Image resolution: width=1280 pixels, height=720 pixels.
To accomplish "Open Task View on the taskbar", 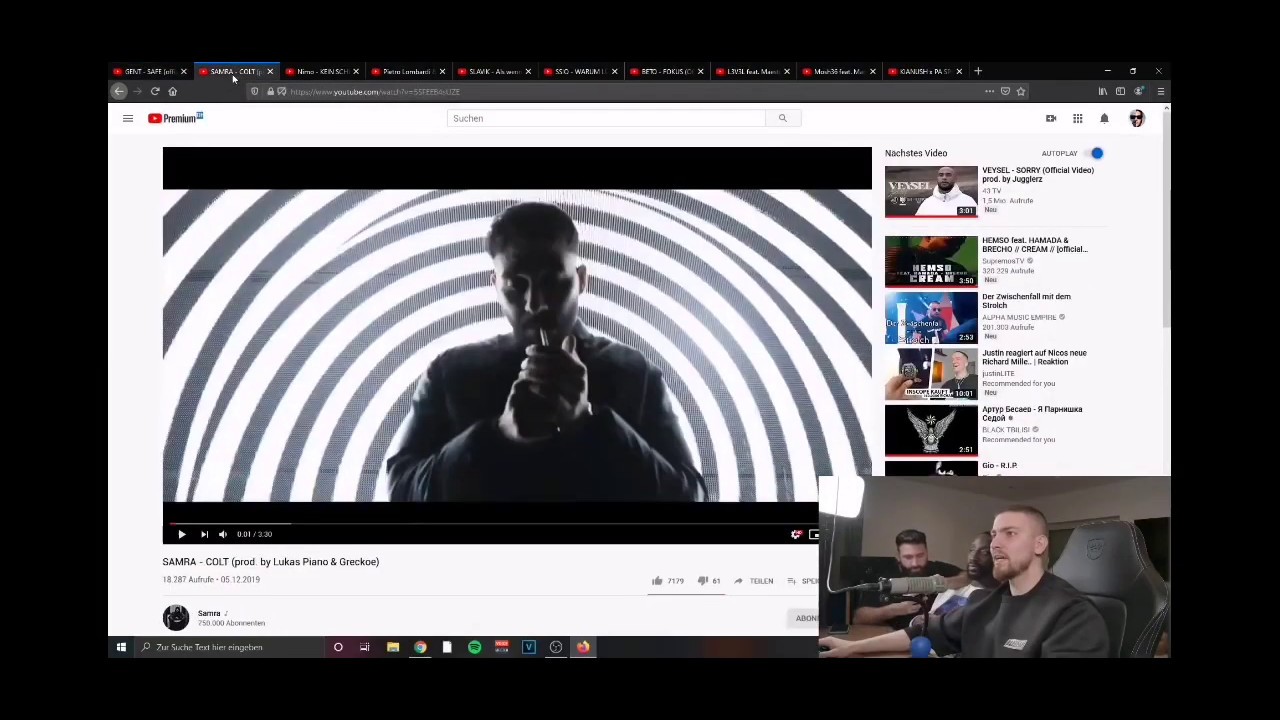I will click(365, 647).
